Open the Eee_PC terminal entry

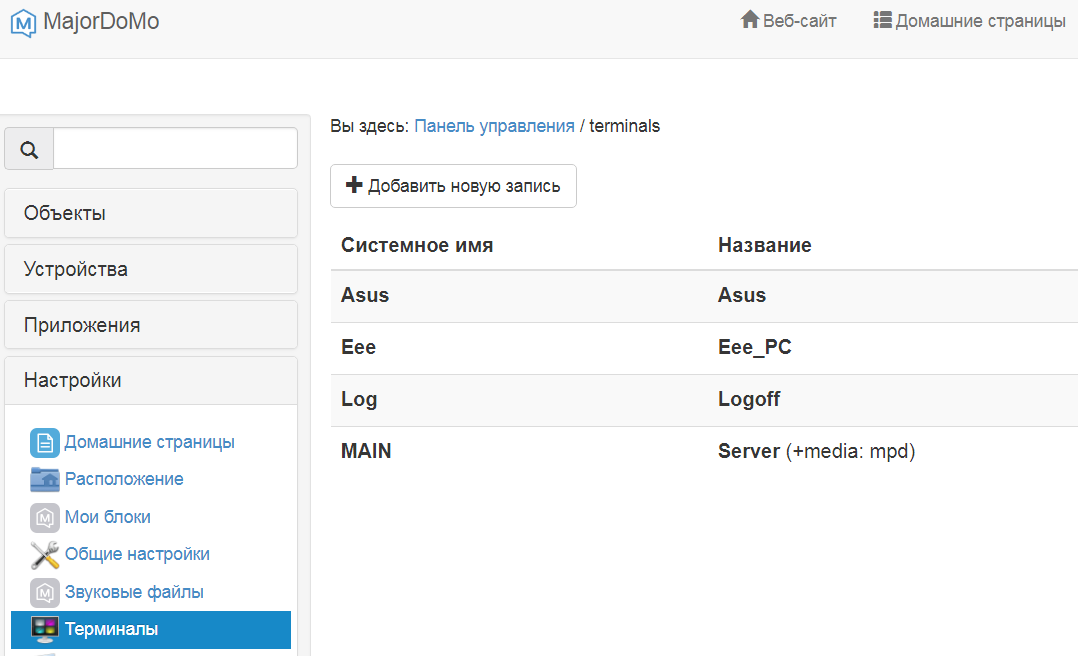pos(754,347)
